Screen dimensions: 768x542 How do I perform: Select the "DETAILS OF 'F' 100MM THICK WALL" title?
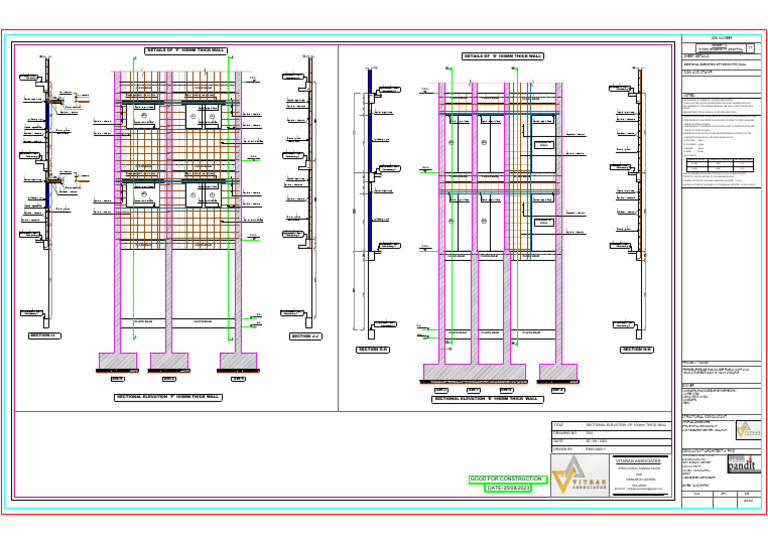pos(186,50)
